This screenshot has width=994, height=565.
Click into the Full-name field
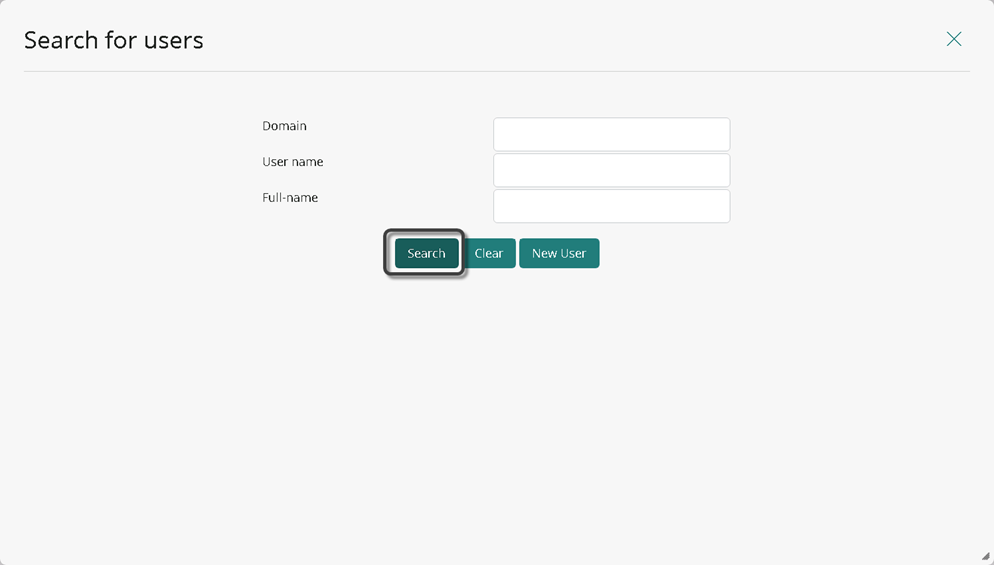[612, 206]
